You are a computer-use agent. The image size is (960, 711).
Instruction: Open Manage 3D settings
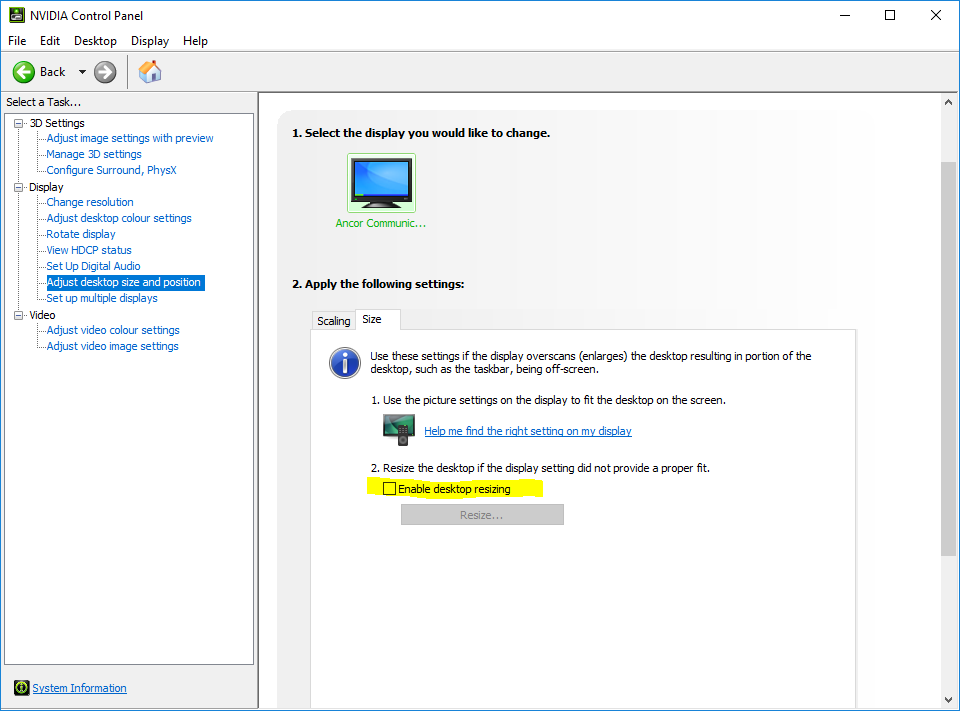point(94,154)
